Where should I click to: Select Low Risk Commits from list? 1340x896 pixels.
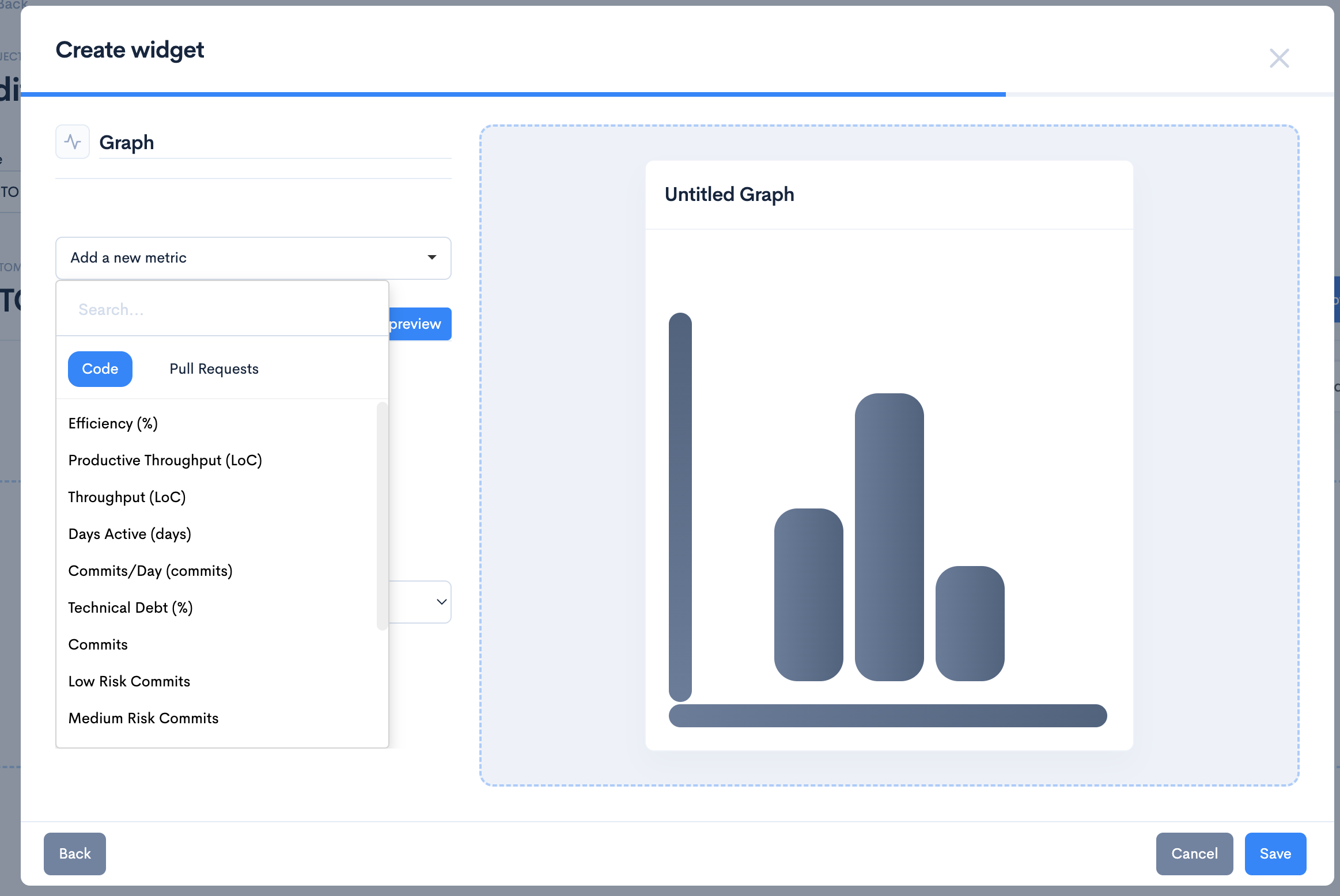129,681
